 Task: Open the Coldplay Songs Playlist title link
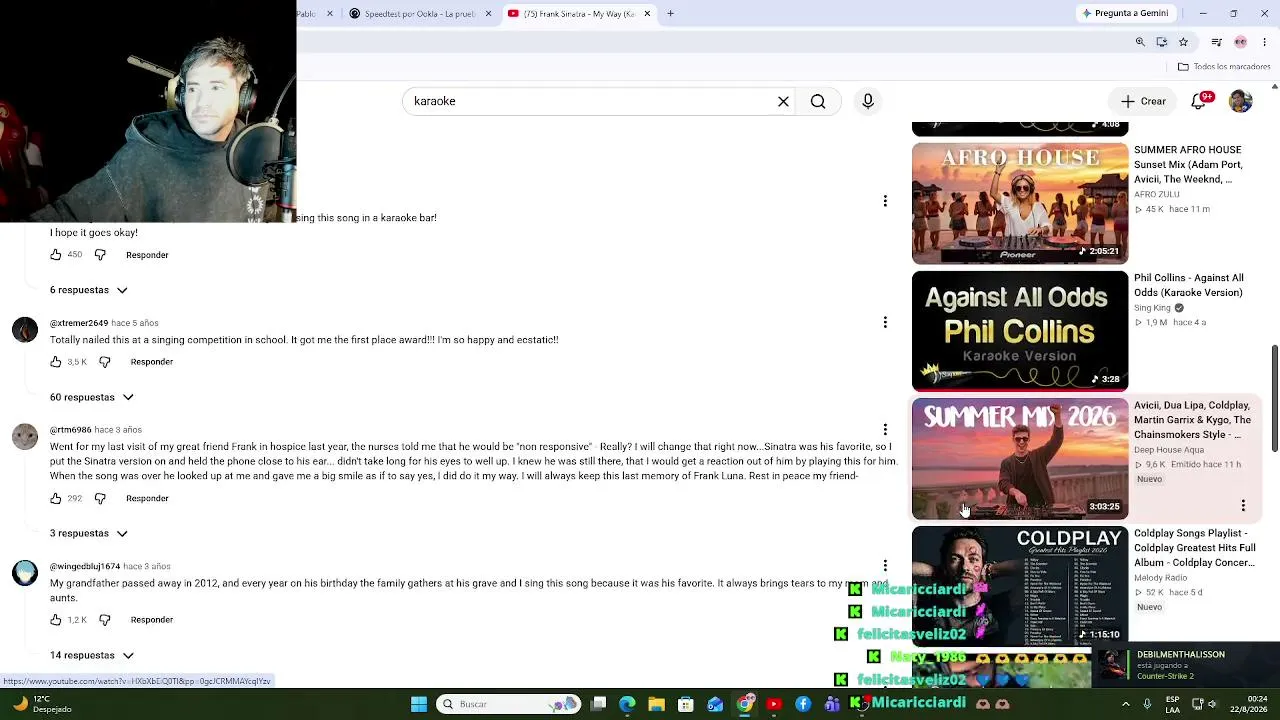pyautogui.click(x=1195, y=548)
